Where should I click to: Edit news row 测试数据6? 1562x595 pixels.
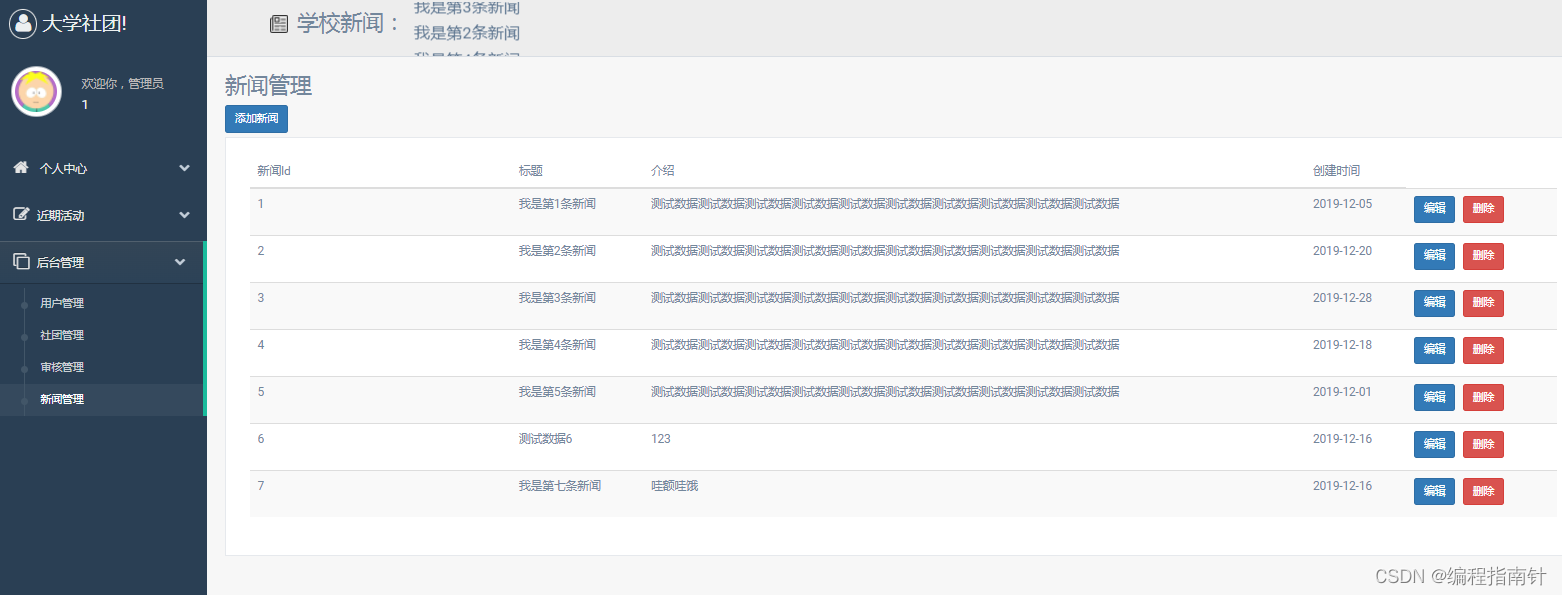(x=1434, y=444)
